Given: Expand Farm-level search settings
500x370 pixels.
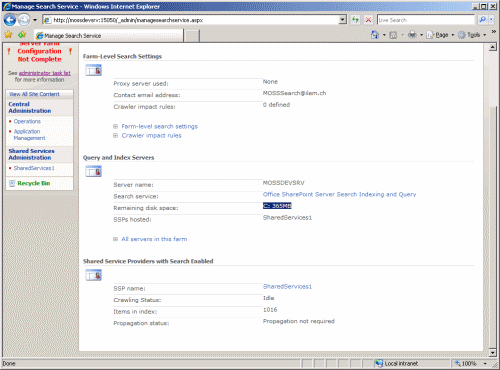Looking at the screenshot, I should click(159, 126).
